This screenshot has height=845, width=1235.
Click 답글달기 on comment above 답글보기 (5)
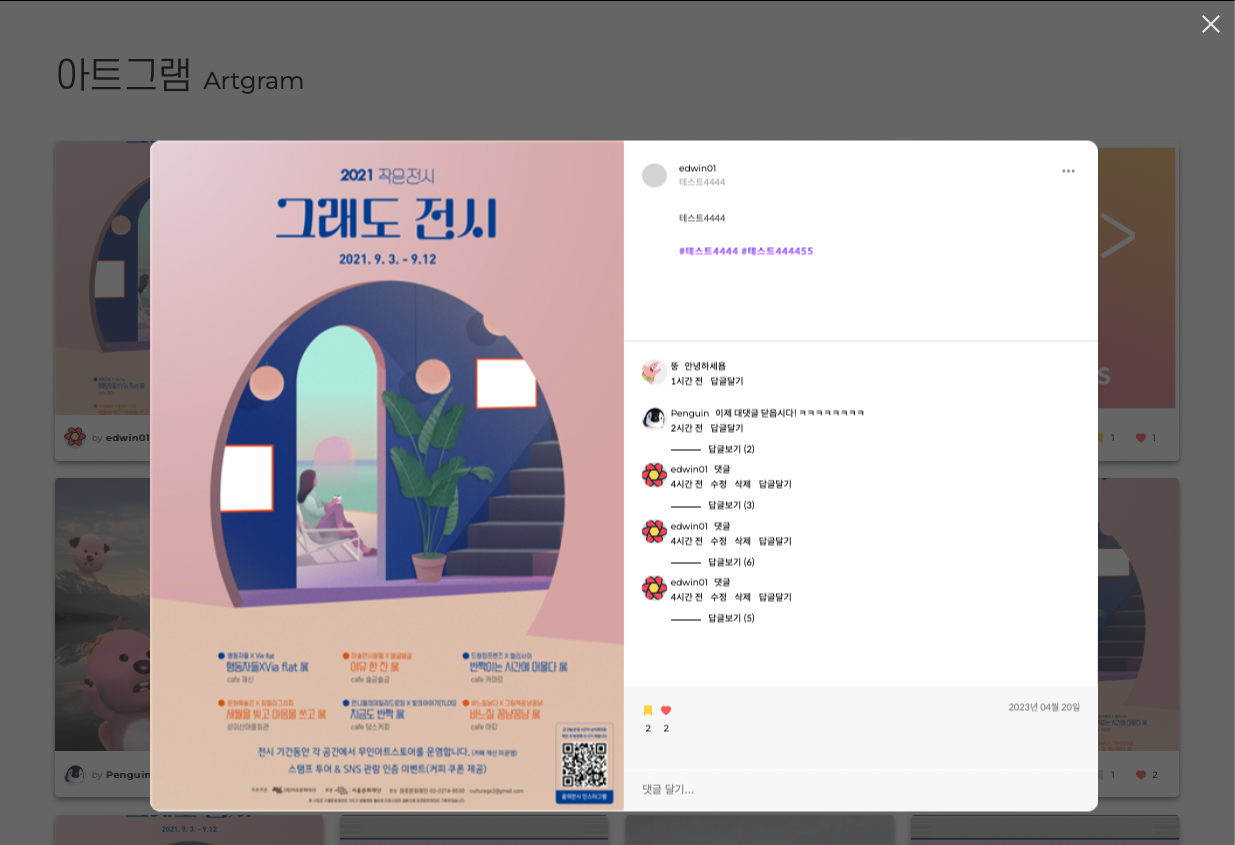click(775, 597)
